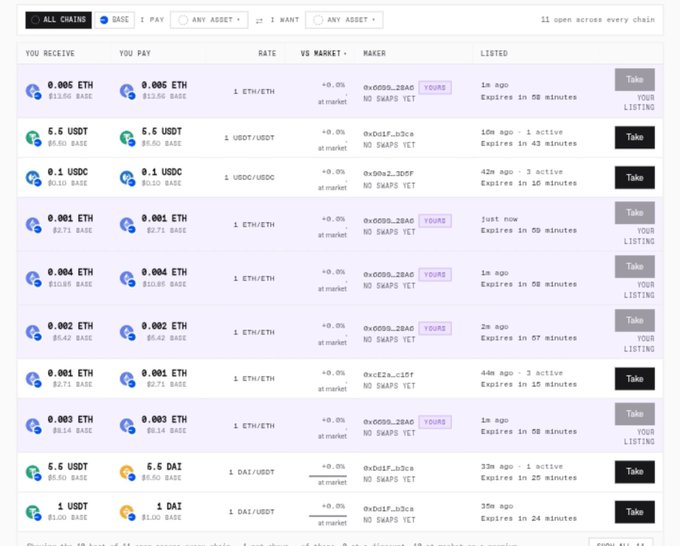Open the I PAY any asset dropdown

pyautogui.click(x=209, y=20)
